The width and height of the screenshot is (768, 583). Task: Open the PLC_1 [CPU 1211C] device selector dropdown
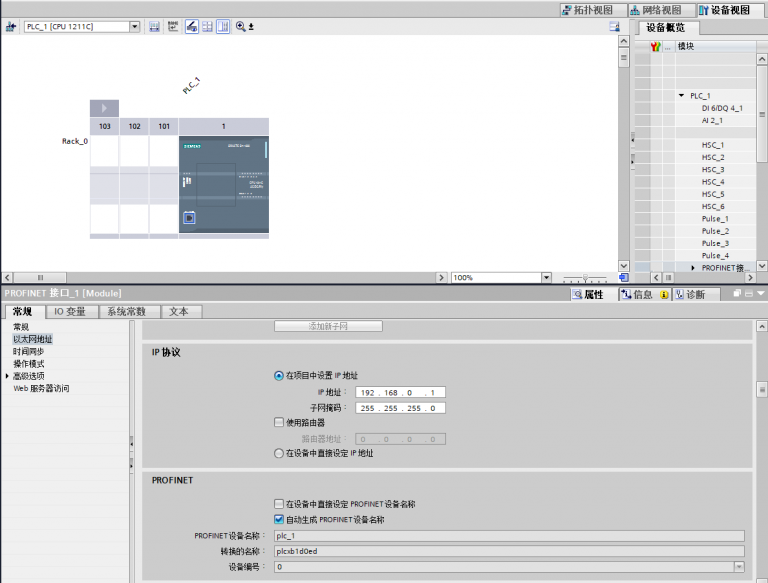tap(135, 26)
